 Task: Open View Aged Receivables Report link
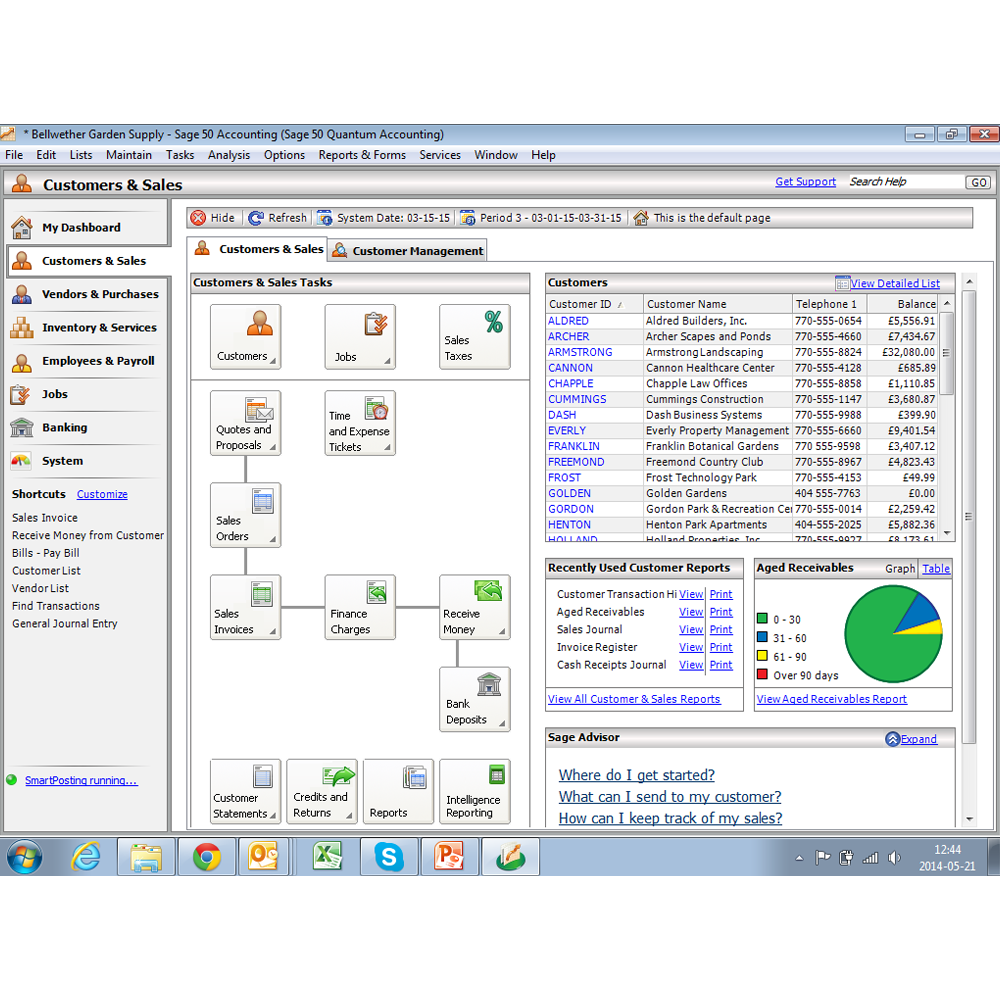pos(832,699)
